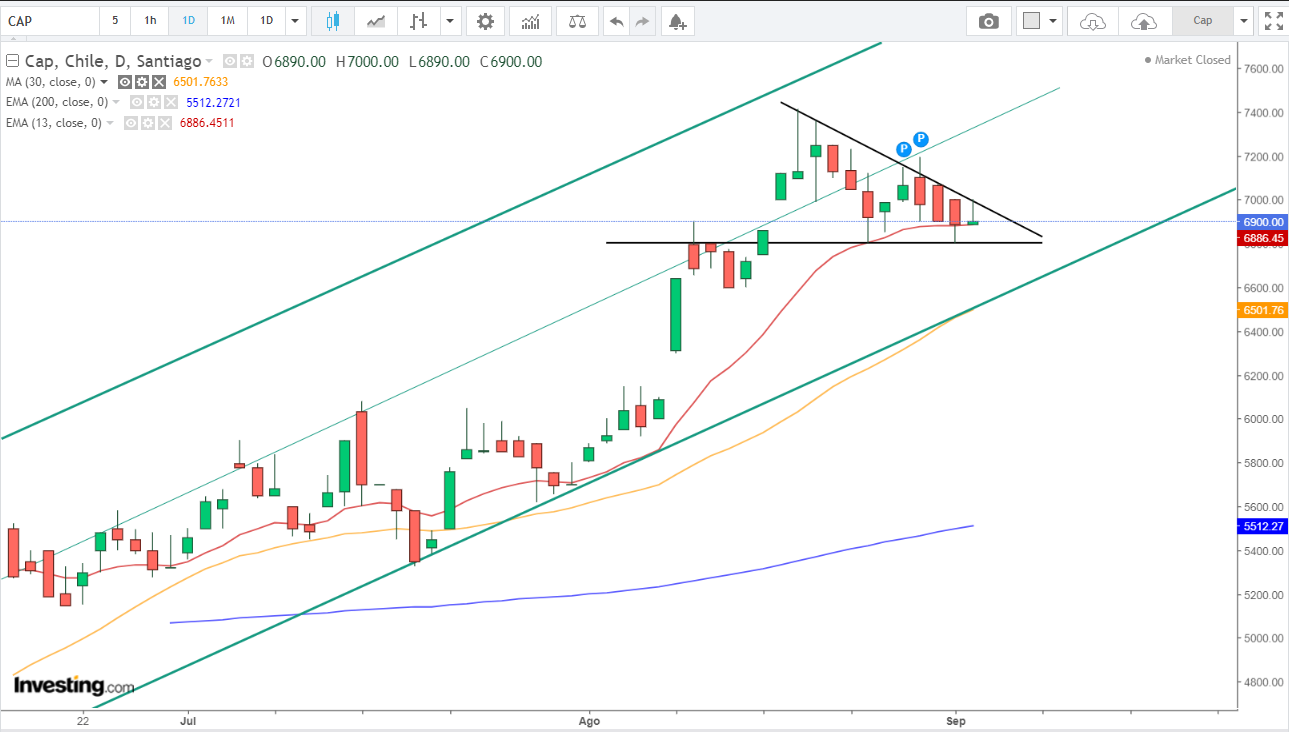Open the layout selection dropdown arrow

[1053, 20]
